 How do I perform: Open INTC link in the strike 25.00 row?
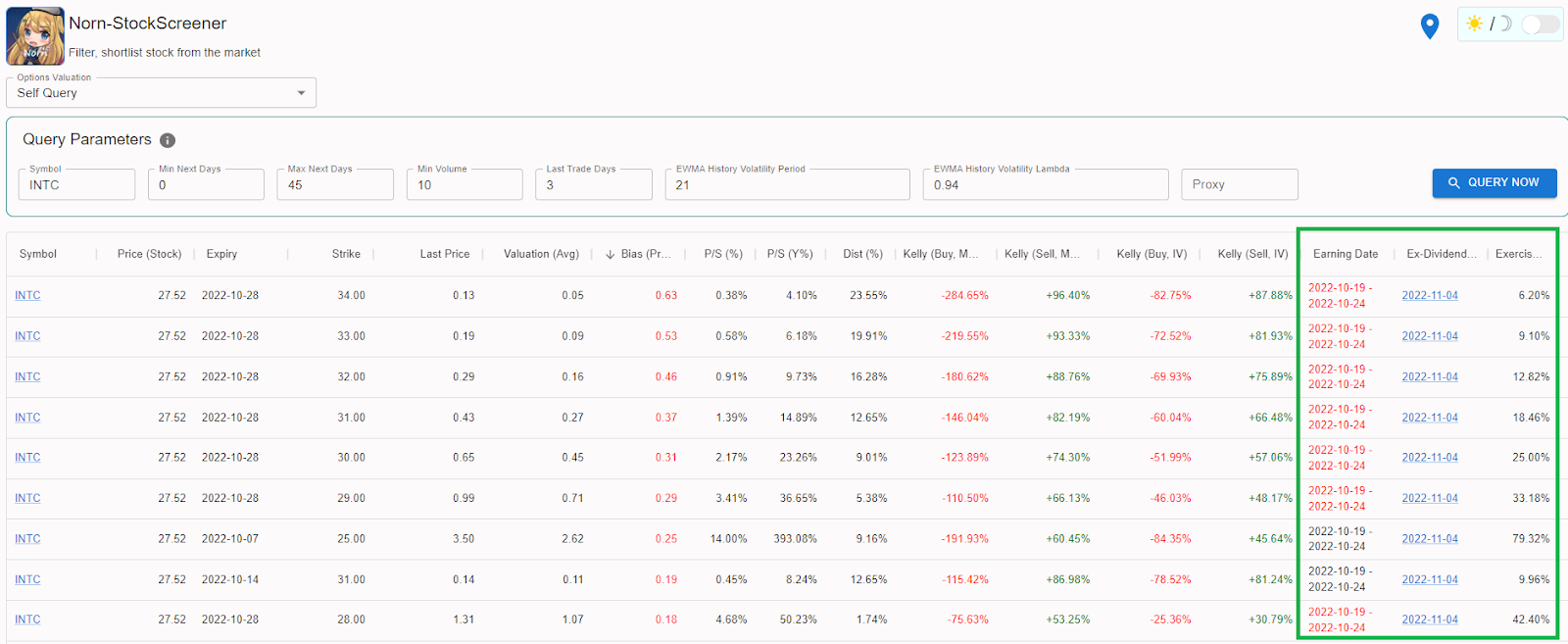pyautogui.click(x=27, y=539)
